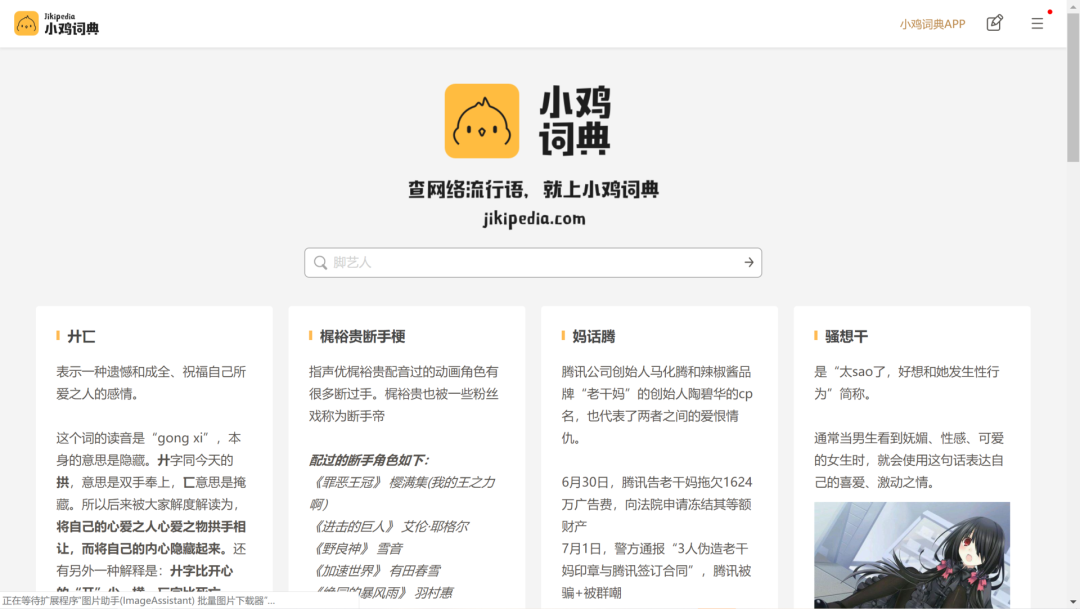Open the 妈话腾 entry title
Image resolution: width=1080 pixels, height=609 pixels.
coord(594,336)
